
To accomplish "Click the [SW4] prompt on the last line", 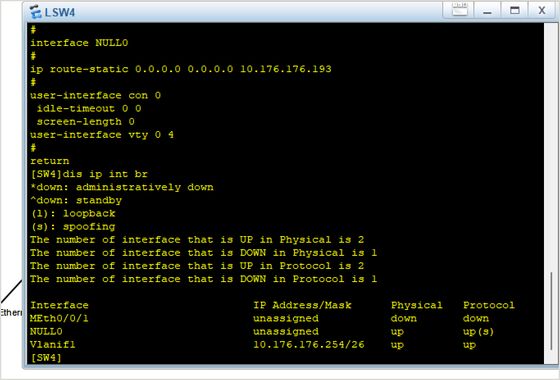I will click(46, 358).
